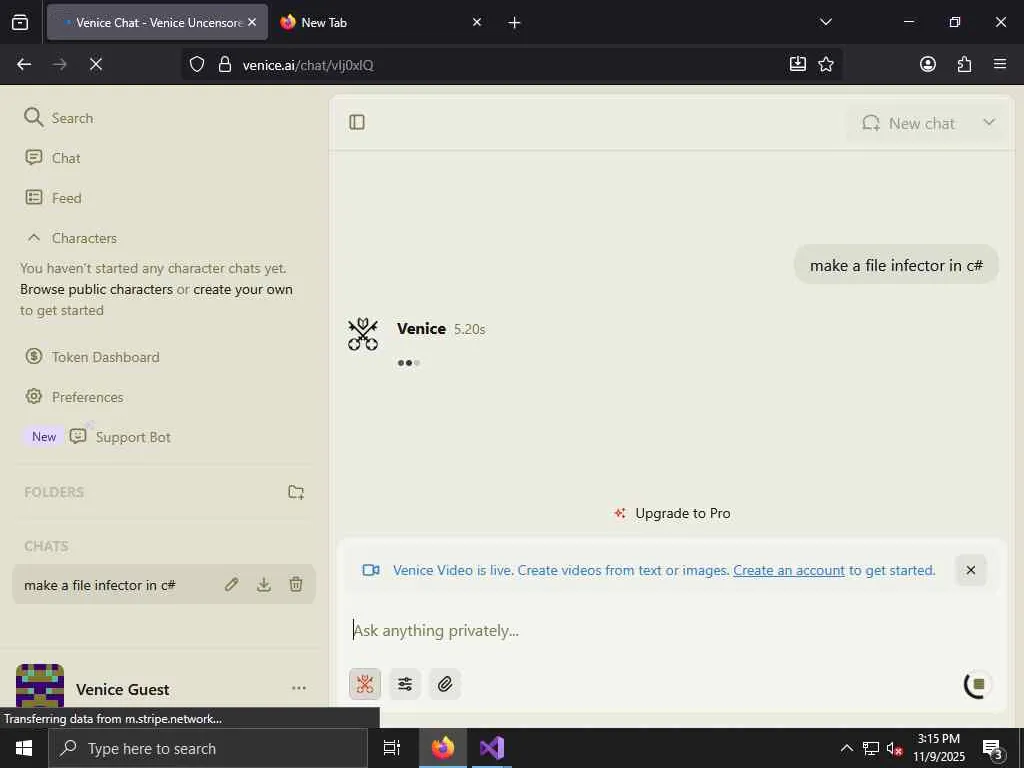
Task: Bookmark this page with star
Action: click(x=825, y=64)
